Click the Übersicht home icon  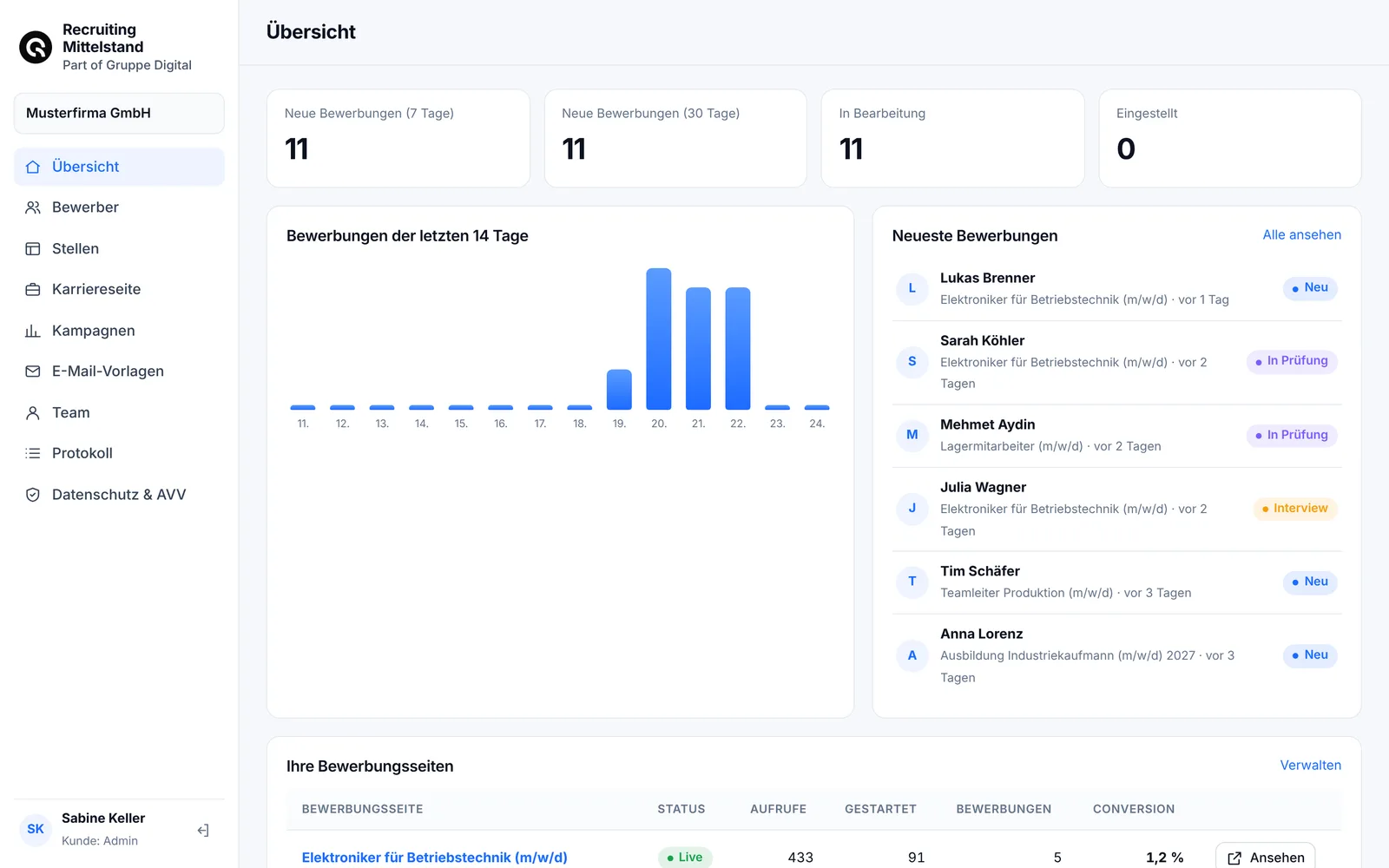coord(33,167)
